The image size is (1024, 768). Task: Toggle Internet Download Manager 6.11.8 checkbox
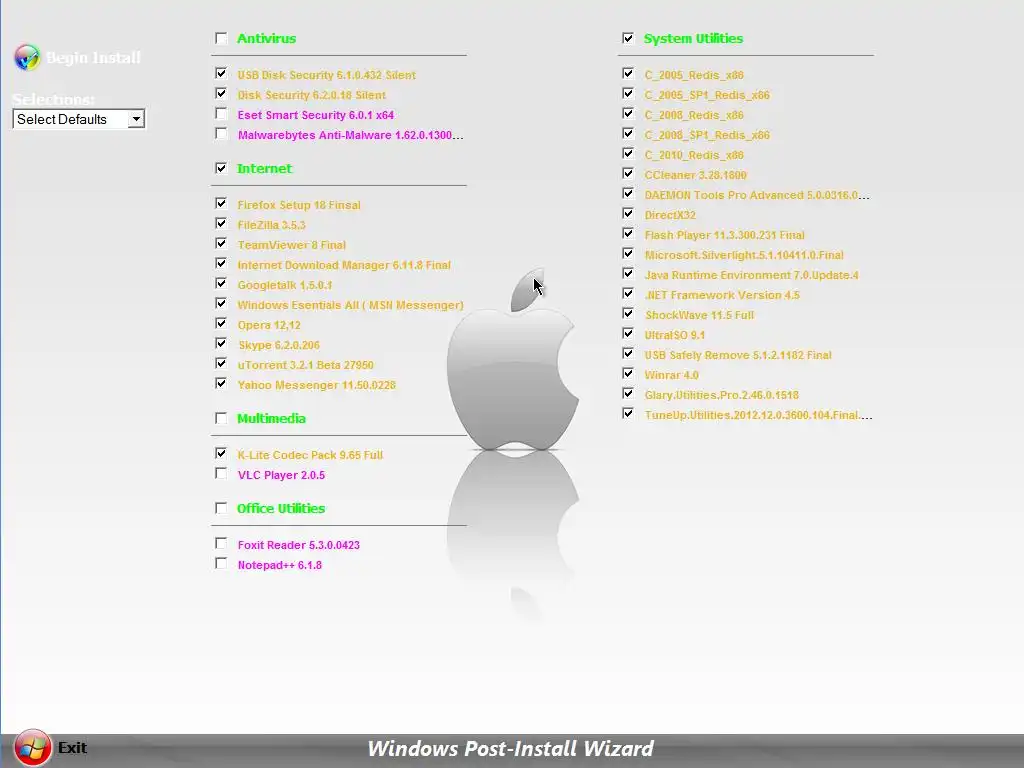tap(221, 263)
